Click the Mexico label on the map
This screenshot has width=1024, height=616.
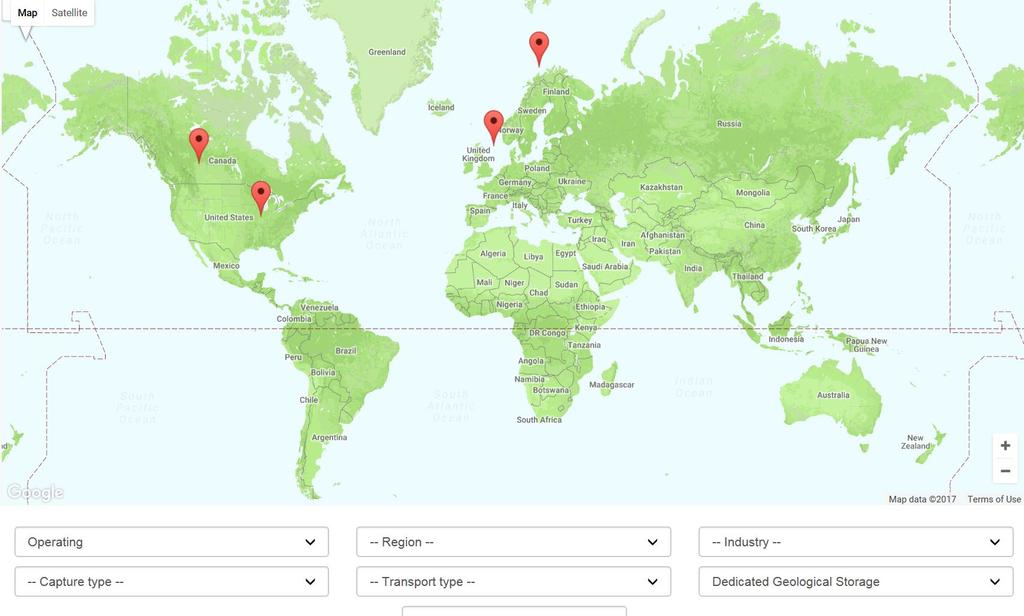click(x=226, y=266)
